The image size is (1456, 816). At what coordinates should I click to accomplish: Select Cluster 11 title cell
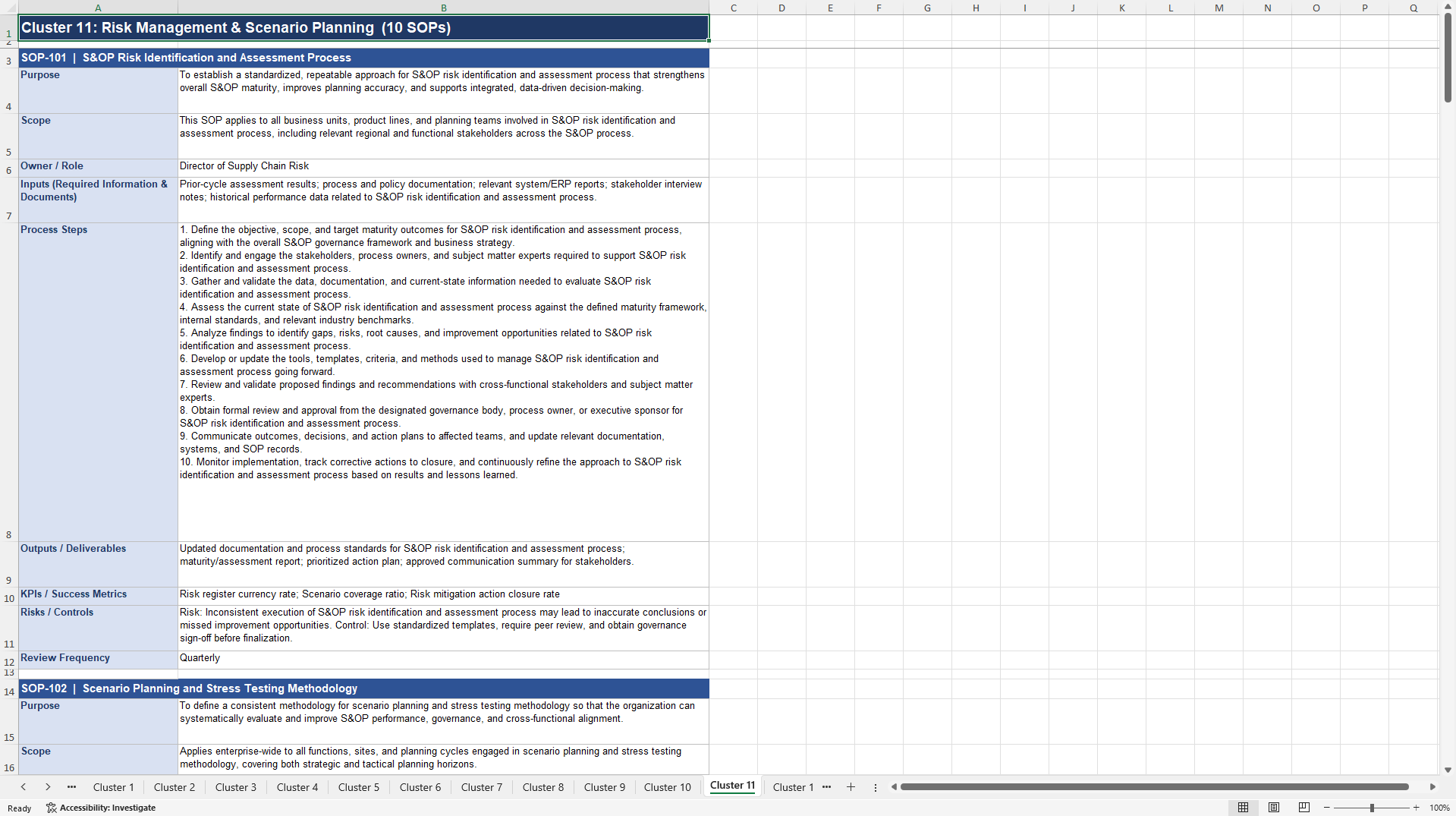(363, 28)
